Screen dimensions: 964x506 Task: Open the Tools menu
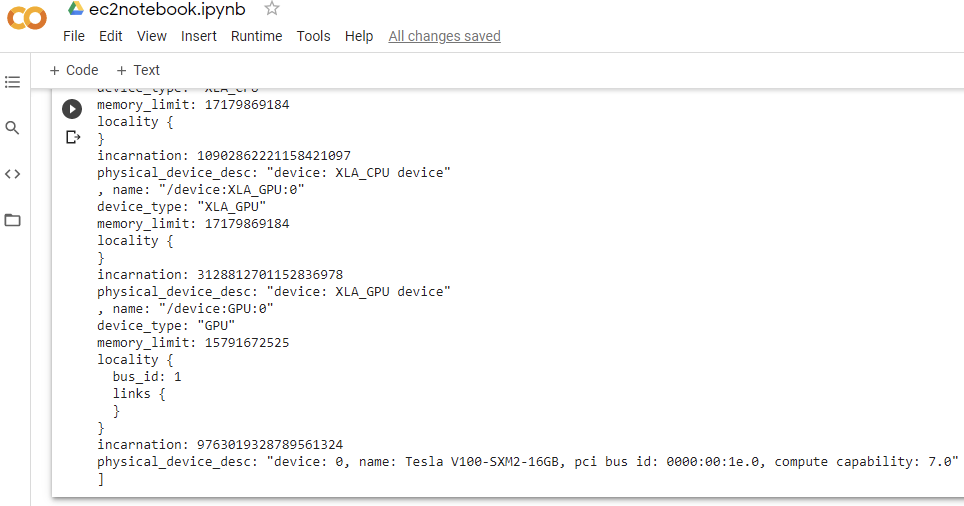[x=314, y=36]
